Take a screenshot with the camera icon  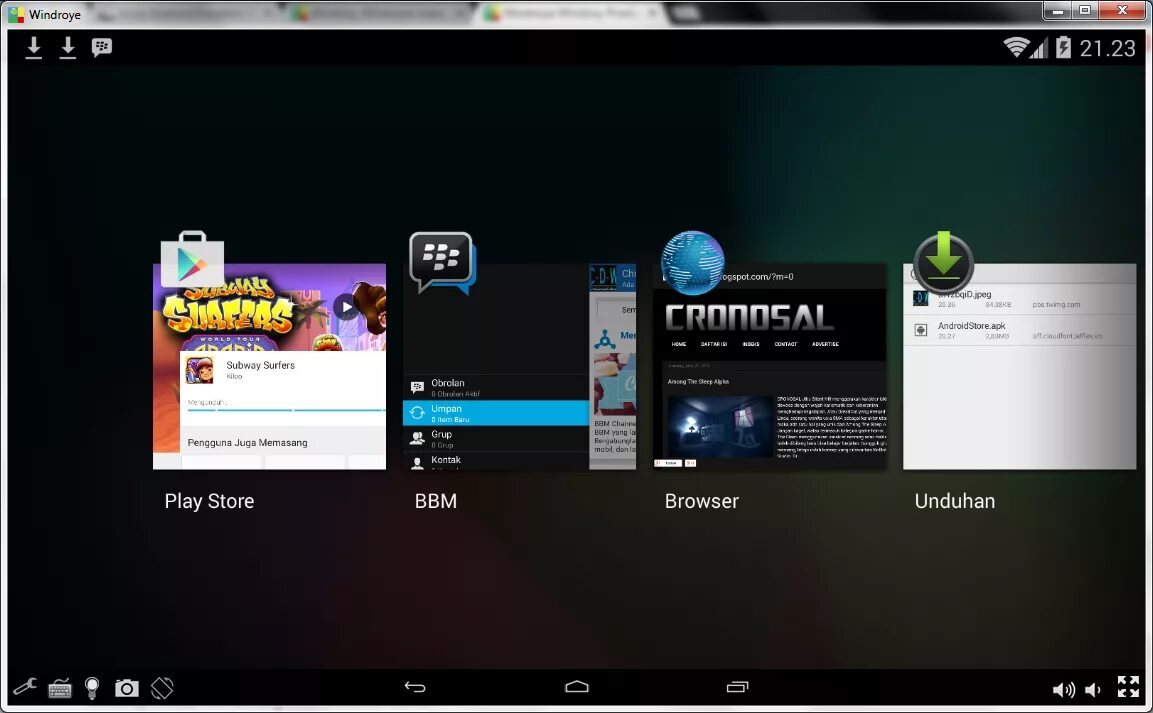point(126,688)
